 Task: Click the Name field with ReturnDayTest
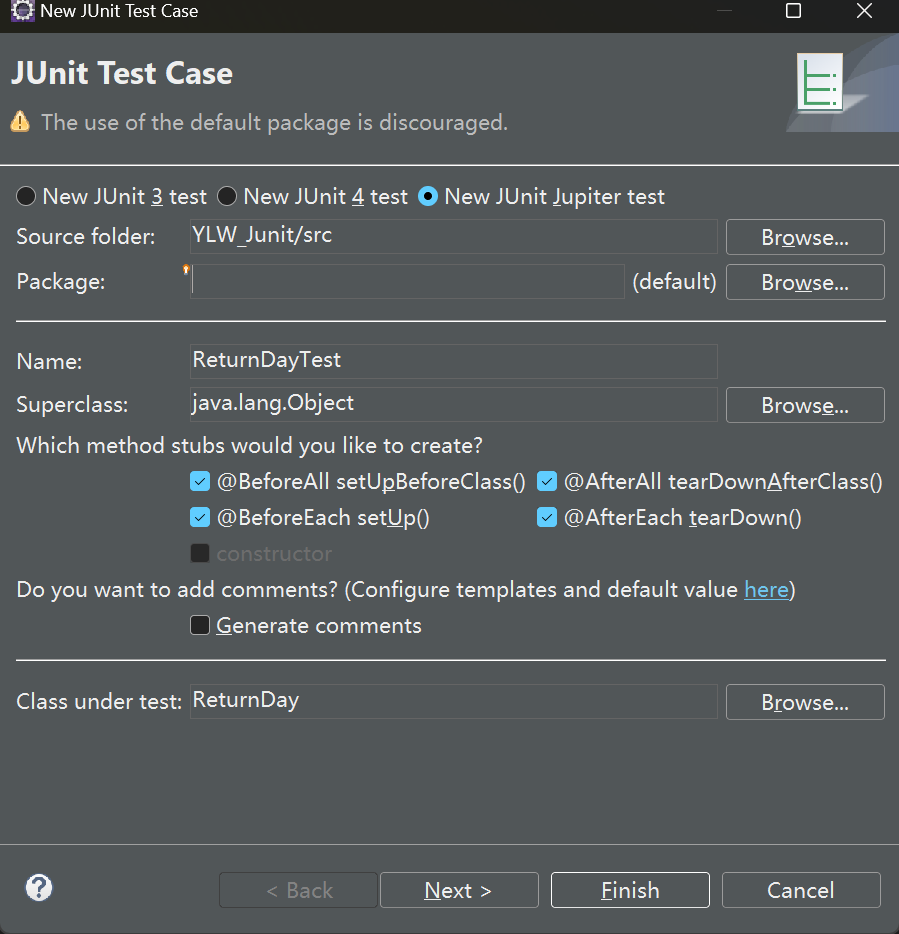coord(453,361)
